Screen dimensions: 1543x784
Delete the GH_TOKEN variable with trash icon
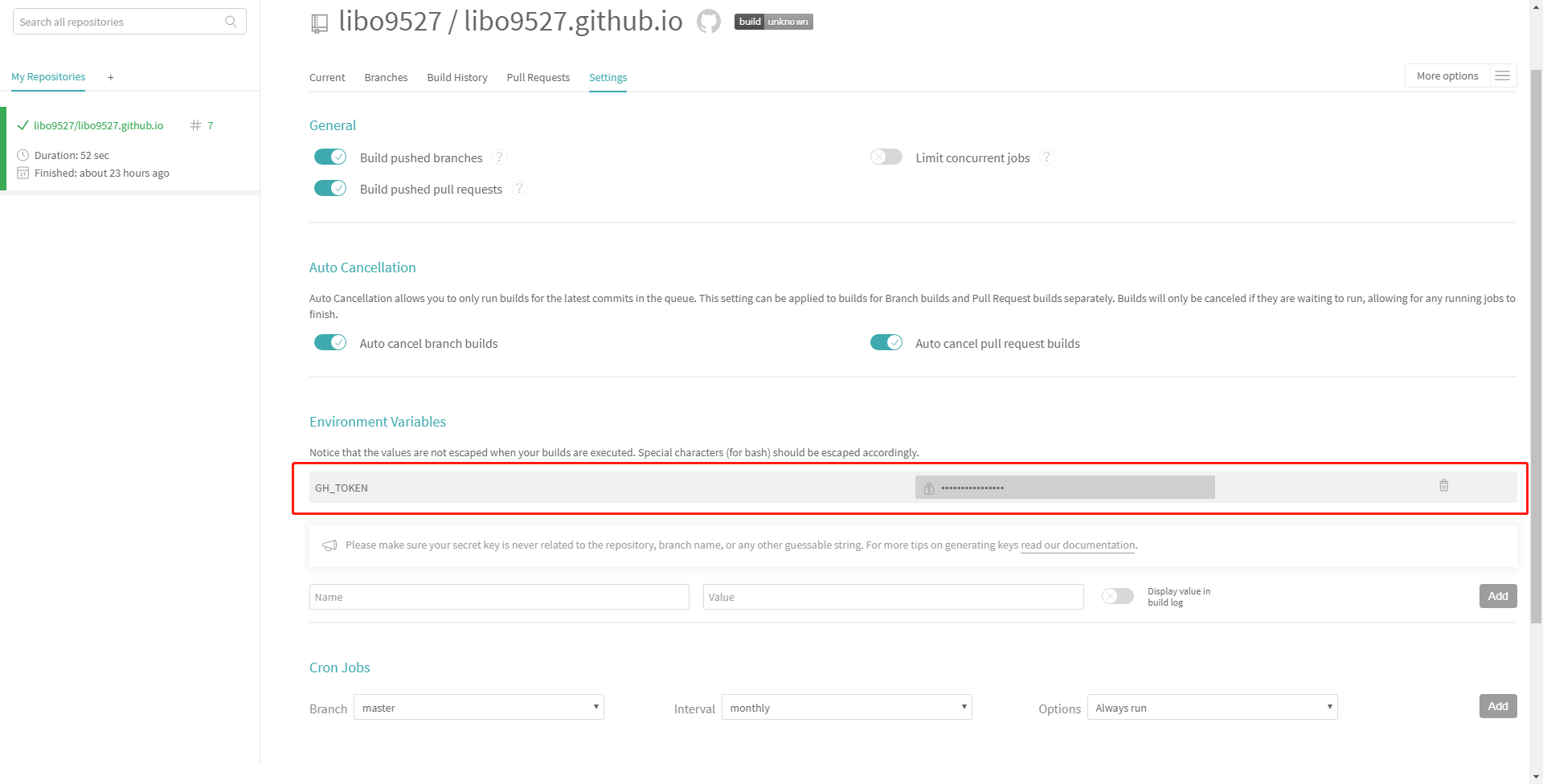[1443, 485]
